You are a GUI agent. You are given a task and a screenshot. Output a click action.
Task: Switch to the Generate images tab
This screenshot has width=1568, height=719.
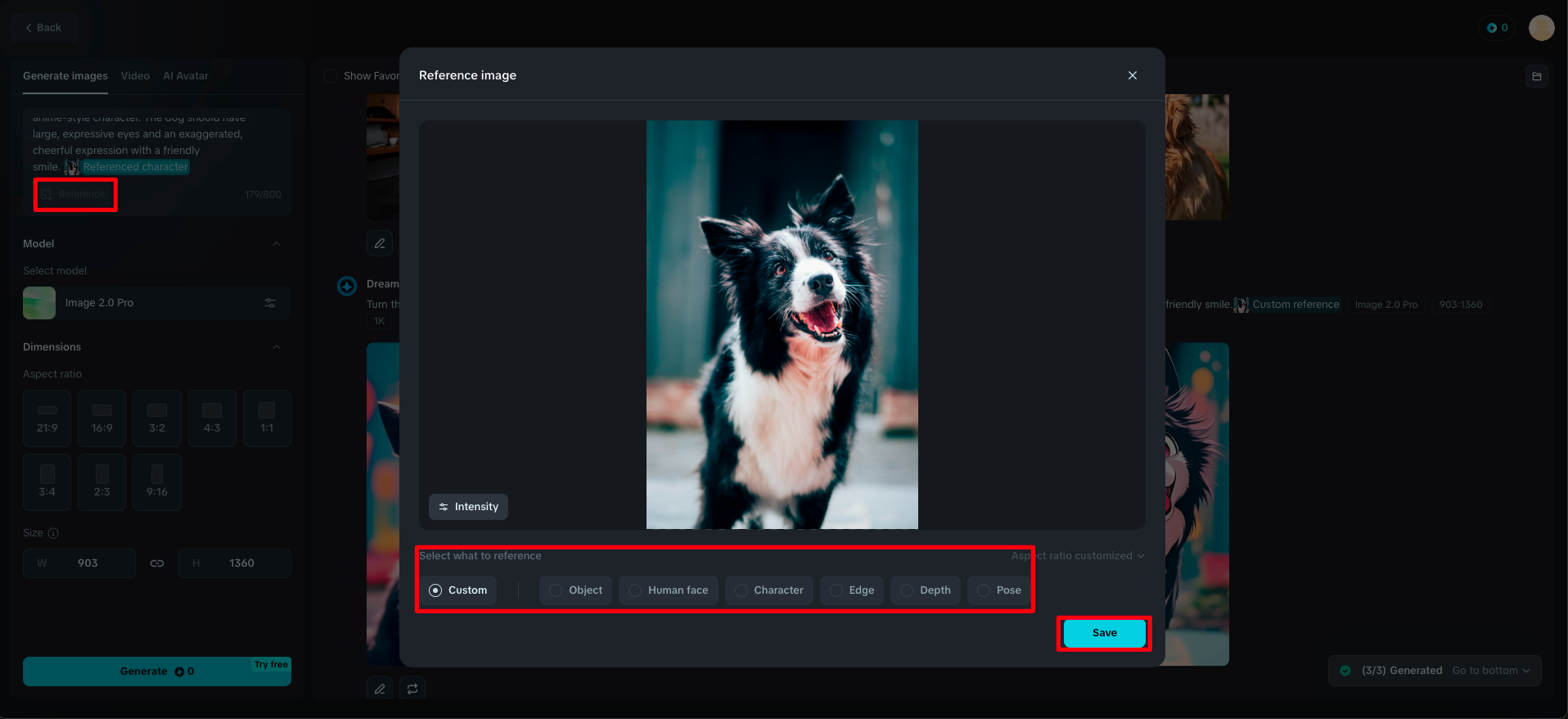65,76
